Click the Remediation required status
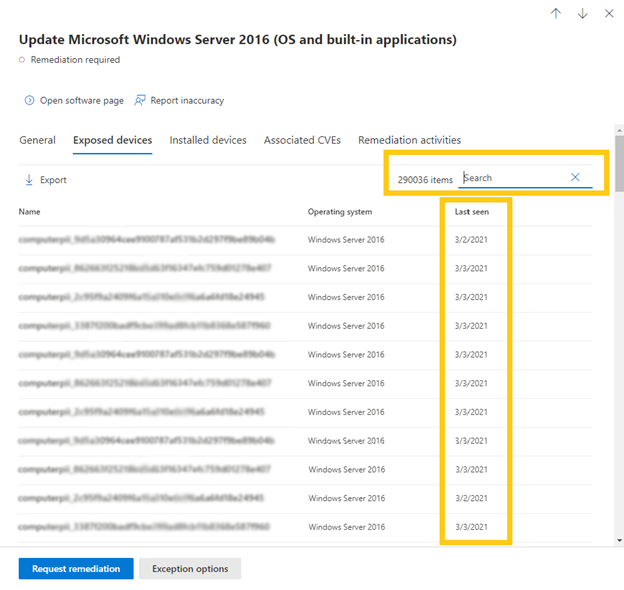624x590 pixels. 75,60
